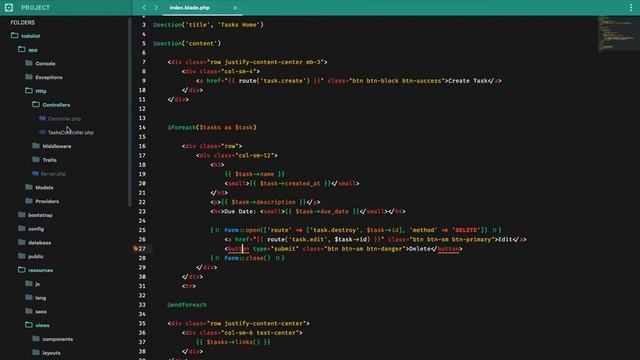
Task: Click line number 25 in gutter
Action: (142, 230)
